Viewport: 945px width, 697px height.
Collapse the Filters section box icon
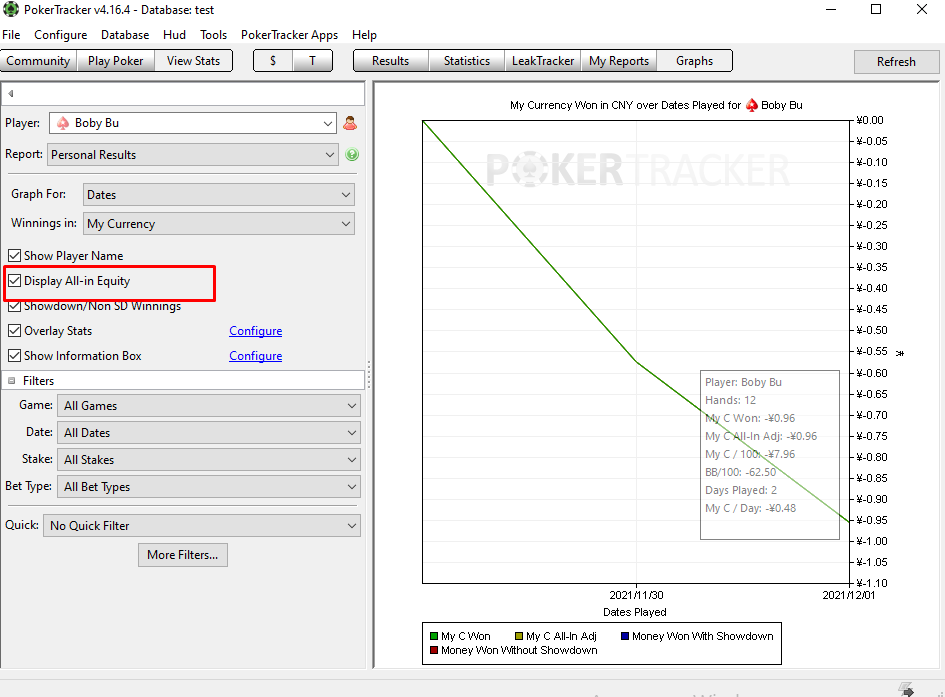click(11, 381)
